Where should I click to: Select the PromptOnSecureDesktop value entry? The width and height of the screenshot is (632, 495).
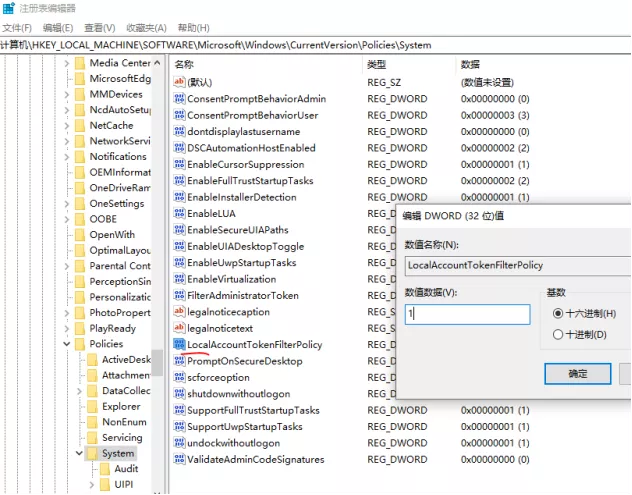pyautogui.click(x=244, y=361)
